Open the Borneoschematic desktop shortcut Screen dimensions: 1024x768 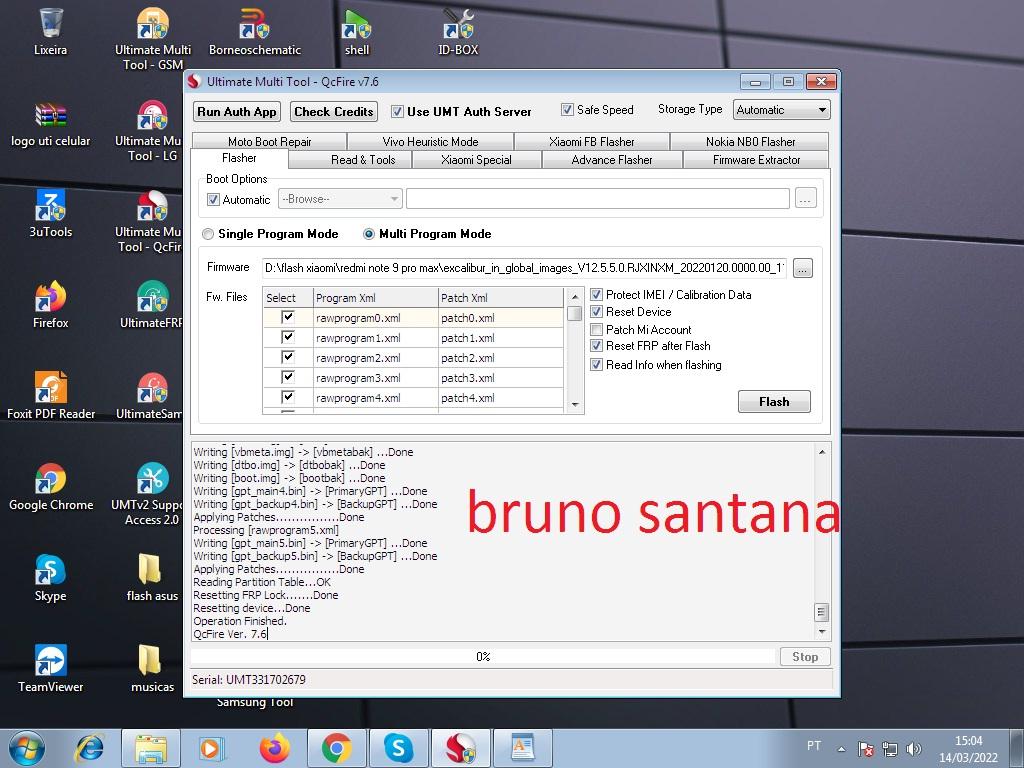pyautogui.click(x=255, y=31)
